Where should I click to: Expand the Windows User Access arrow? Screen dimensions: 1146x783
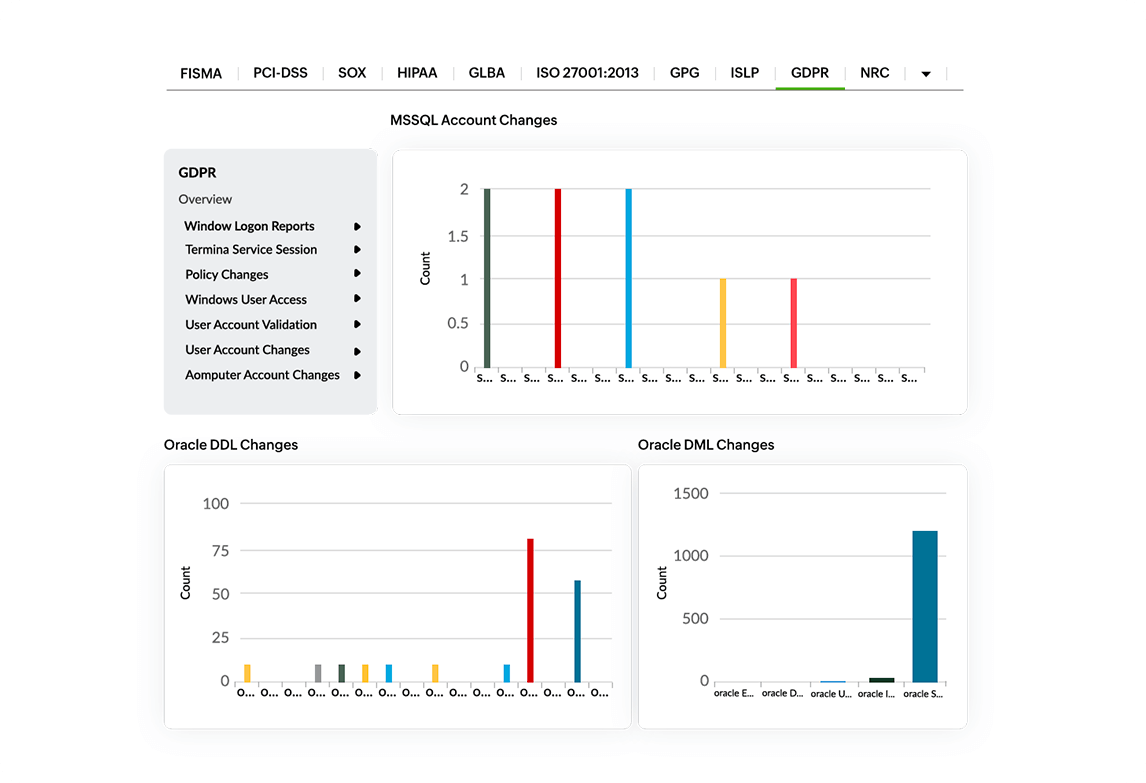tap(357, 298)
